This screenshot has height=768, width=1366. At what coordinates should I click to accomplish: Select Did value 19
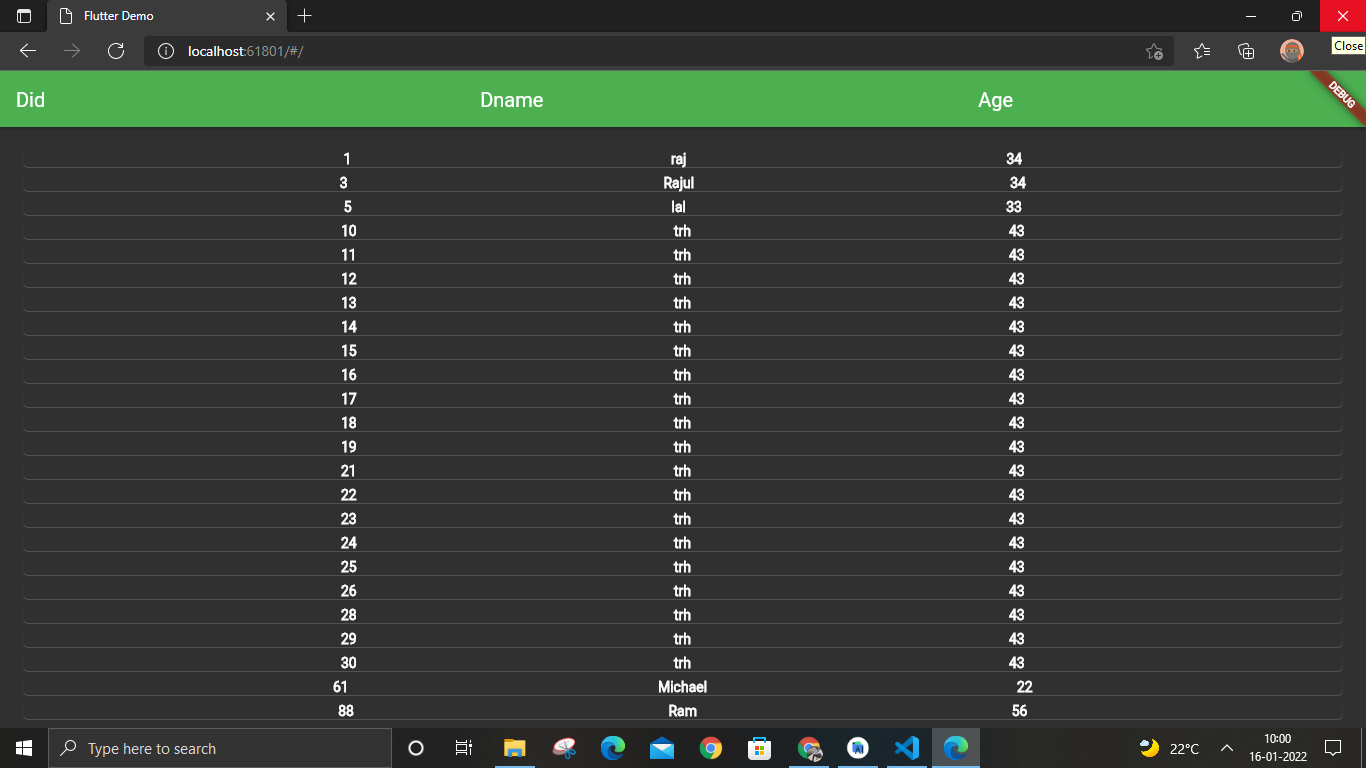coord(348,447)
